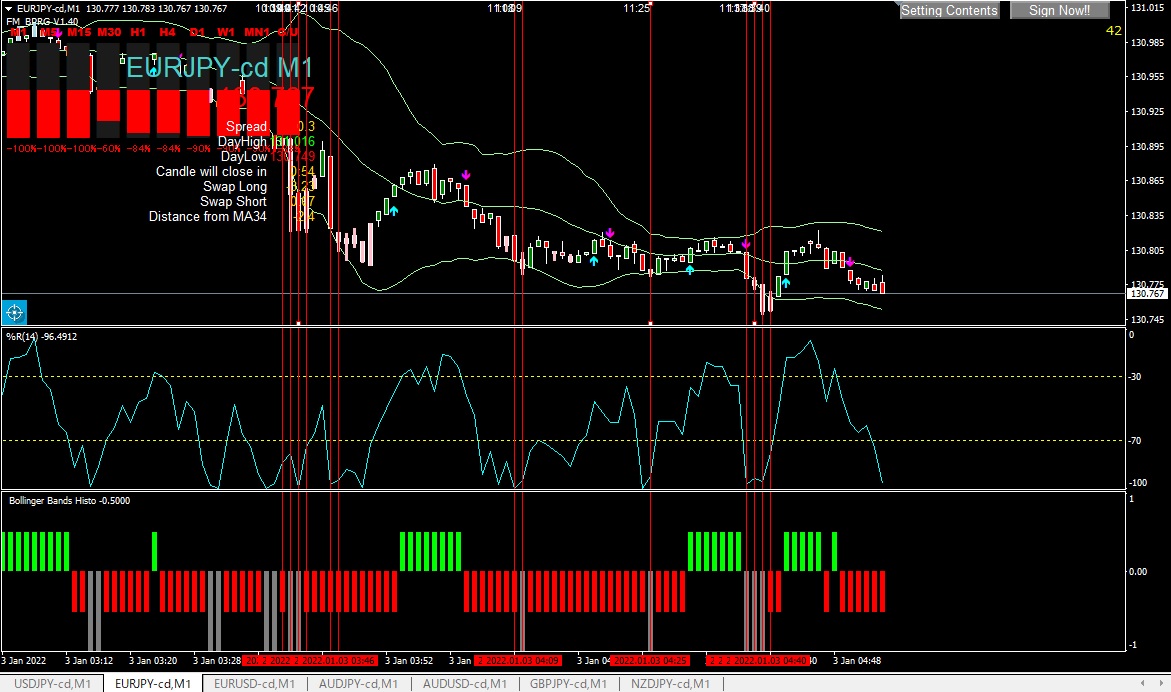Select the last magenta sell arrow on the chart
The width and height of the screenshot is (1171, 692).
tap(849, 261)
